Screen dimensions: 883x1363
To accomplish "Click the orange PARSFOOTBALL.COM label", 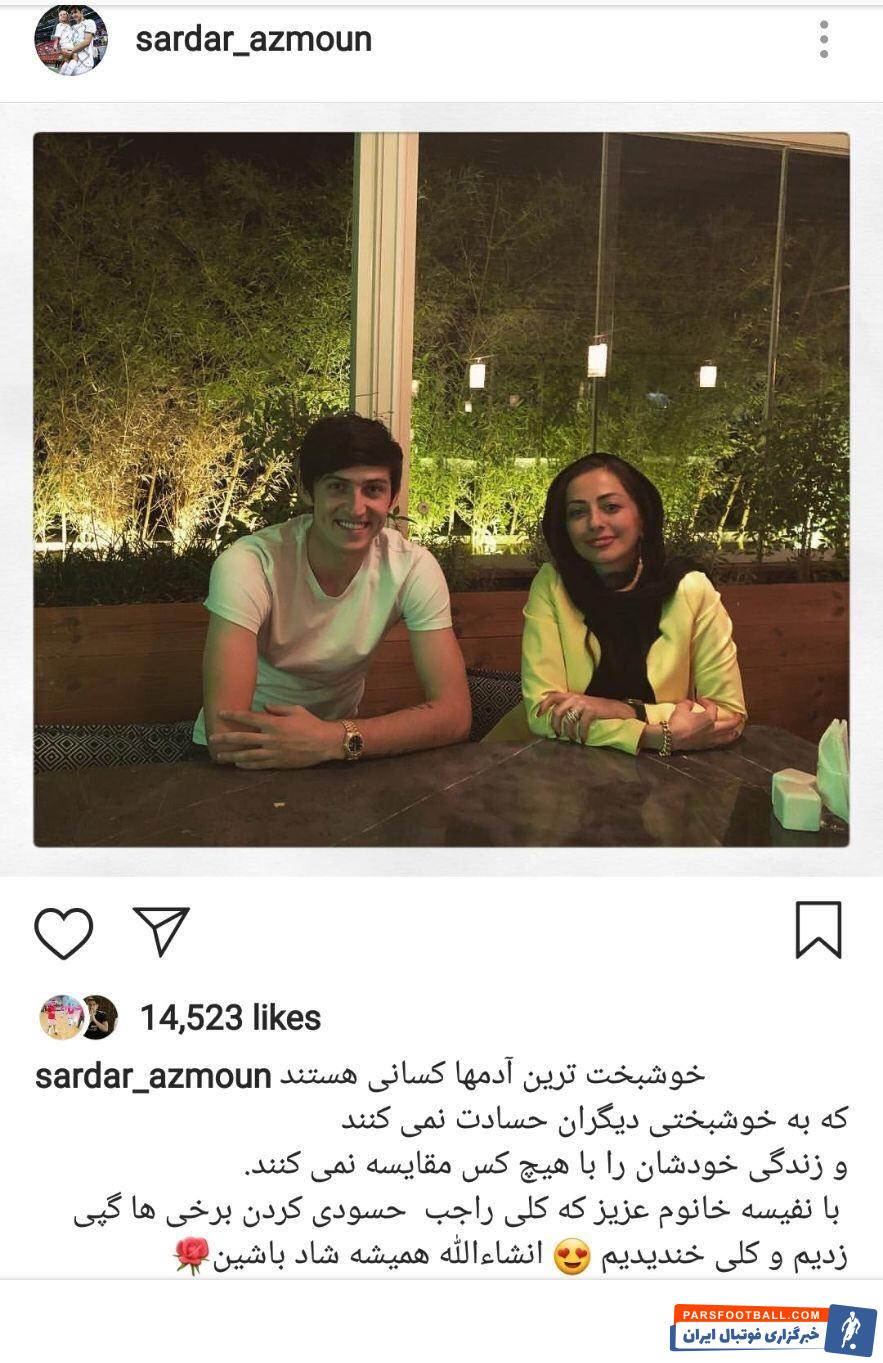I will point(749,1314).
